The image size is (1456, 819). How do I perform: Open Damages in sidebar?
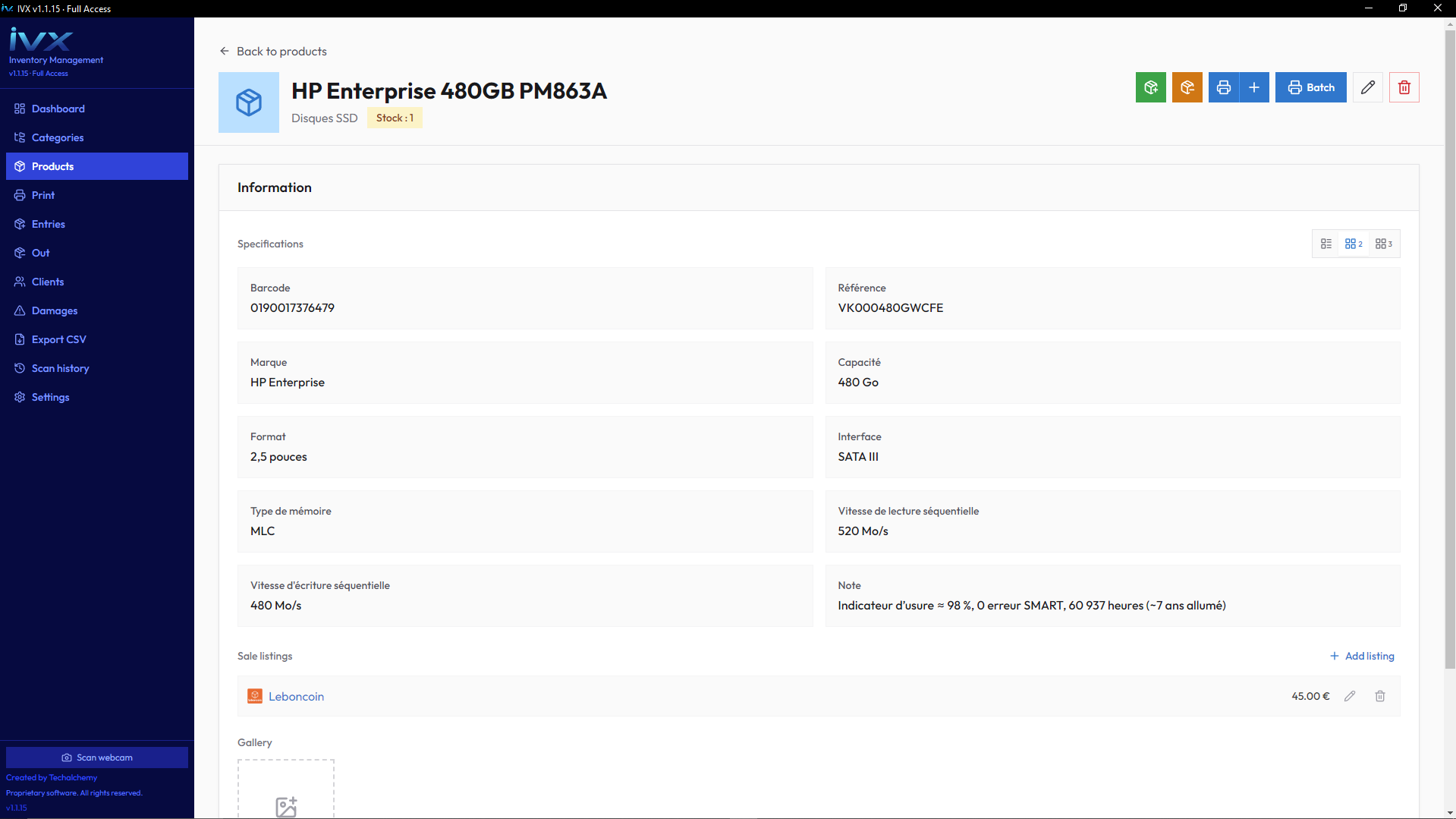(97, 310)
